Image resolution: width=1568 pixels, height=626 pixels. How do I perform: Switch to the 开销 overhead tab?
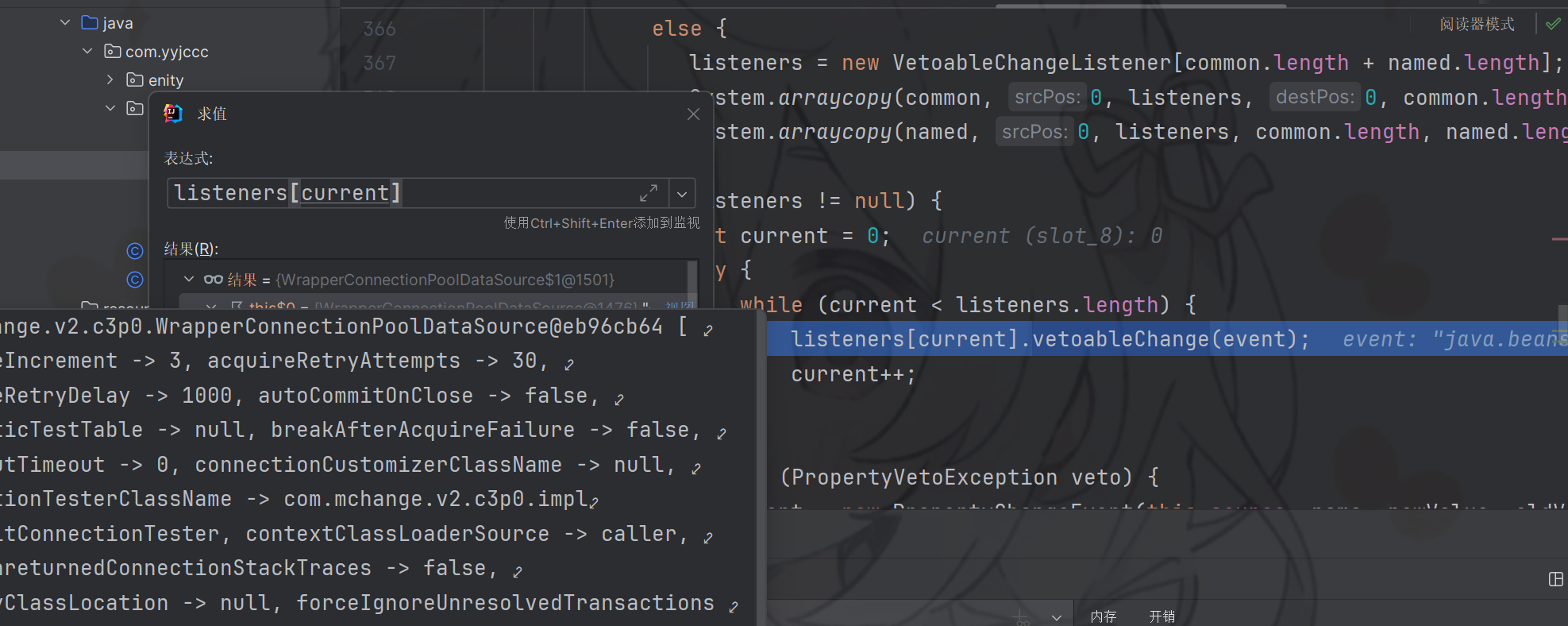1162,616
